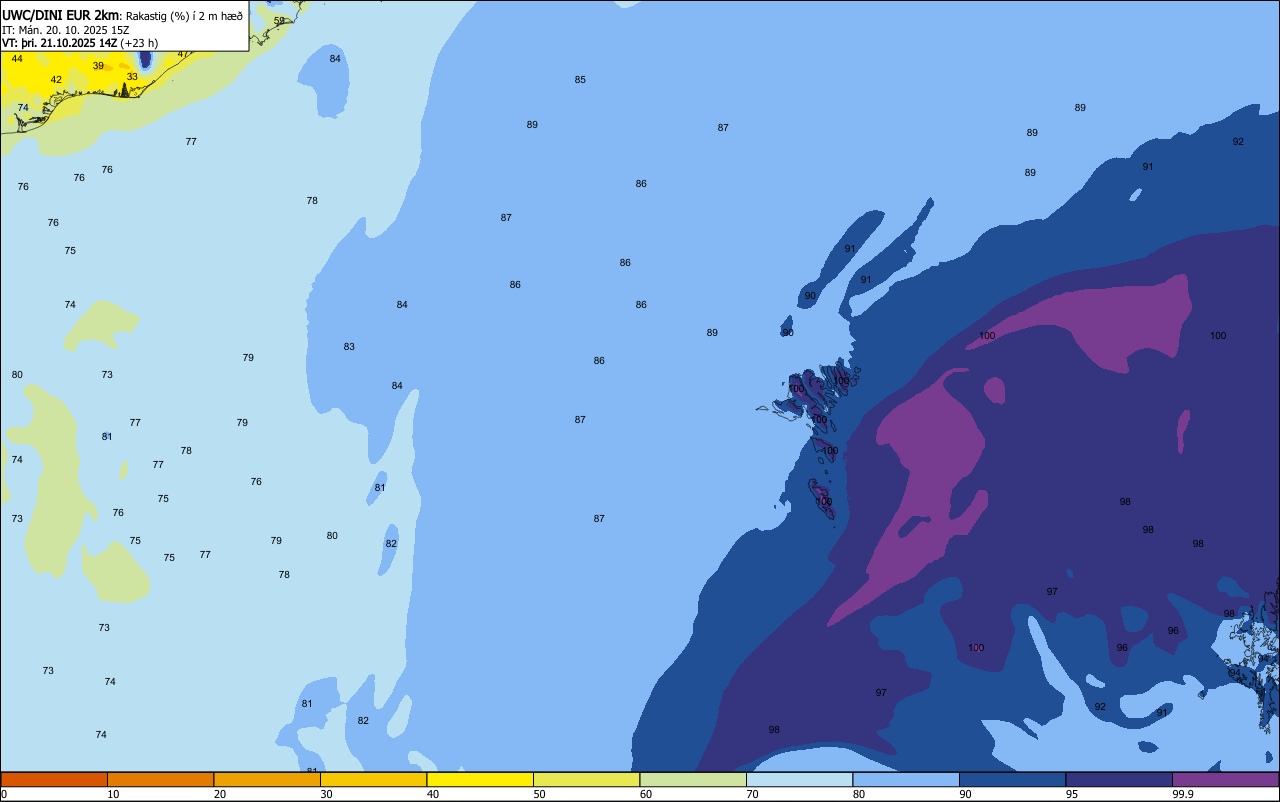The image size is (1280, 802).
Task: Click the '59' value near the top coastline
Action: (279, 21)
